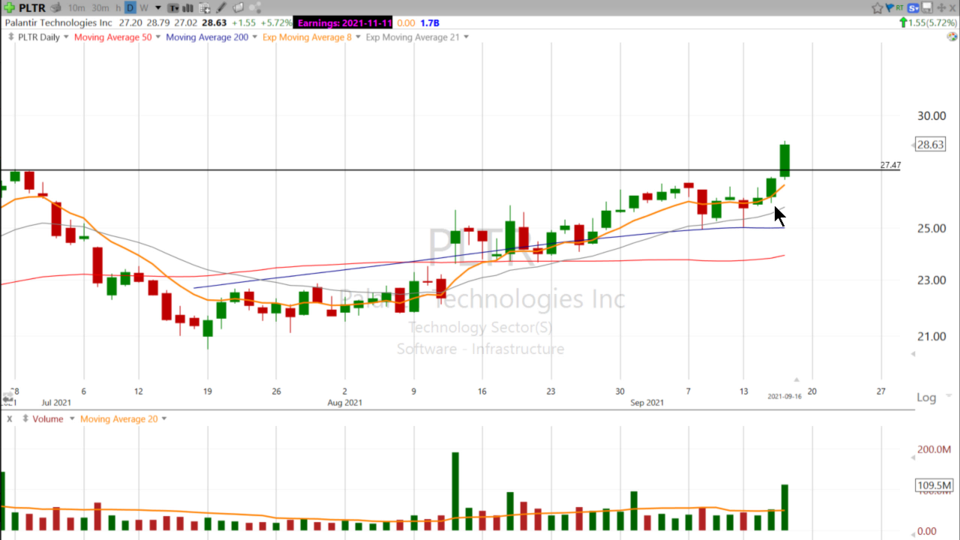Click the 30.00 price axis label
Image resolution: width=960 pixels, height=540 pixels.
931,116
